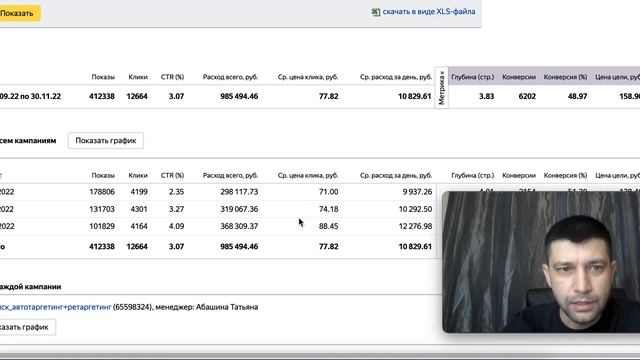Open the автотаргетинг+ретаргетинг campaign link
640x360 pixels.
[55, 307]
